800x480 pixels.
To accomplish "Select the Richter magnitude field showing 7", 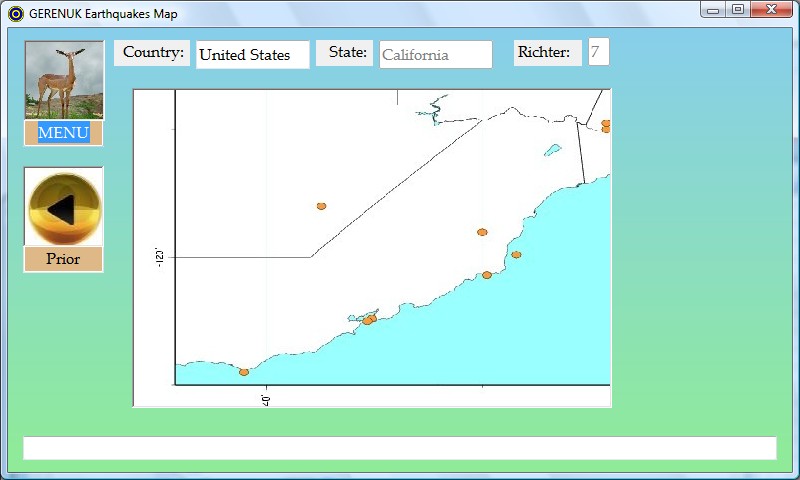I will pyautogui.click(x=598, y=53).
